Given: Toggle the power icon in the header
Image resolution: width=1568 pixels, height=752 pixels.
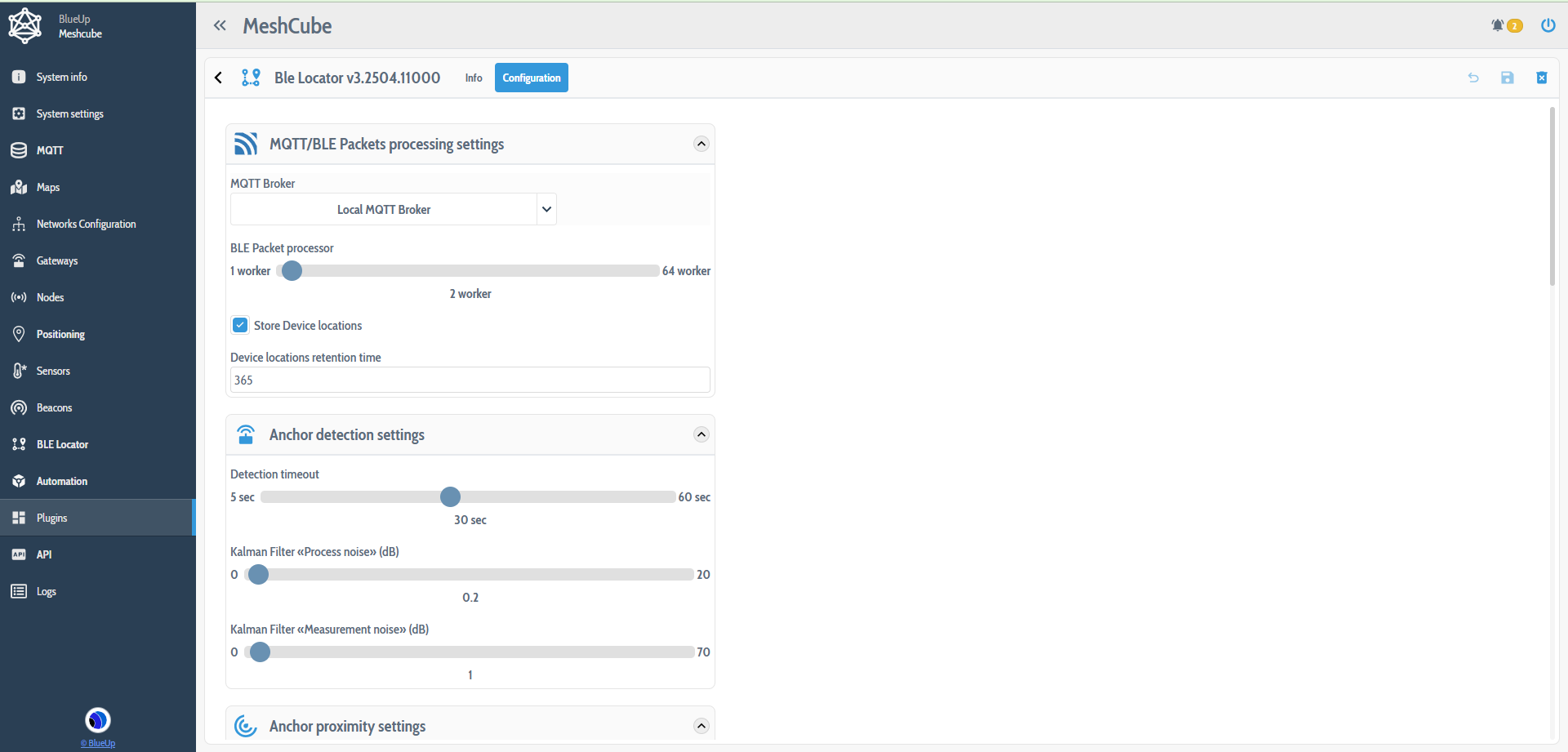Looking at the screenshot, I should point(1548,25).
